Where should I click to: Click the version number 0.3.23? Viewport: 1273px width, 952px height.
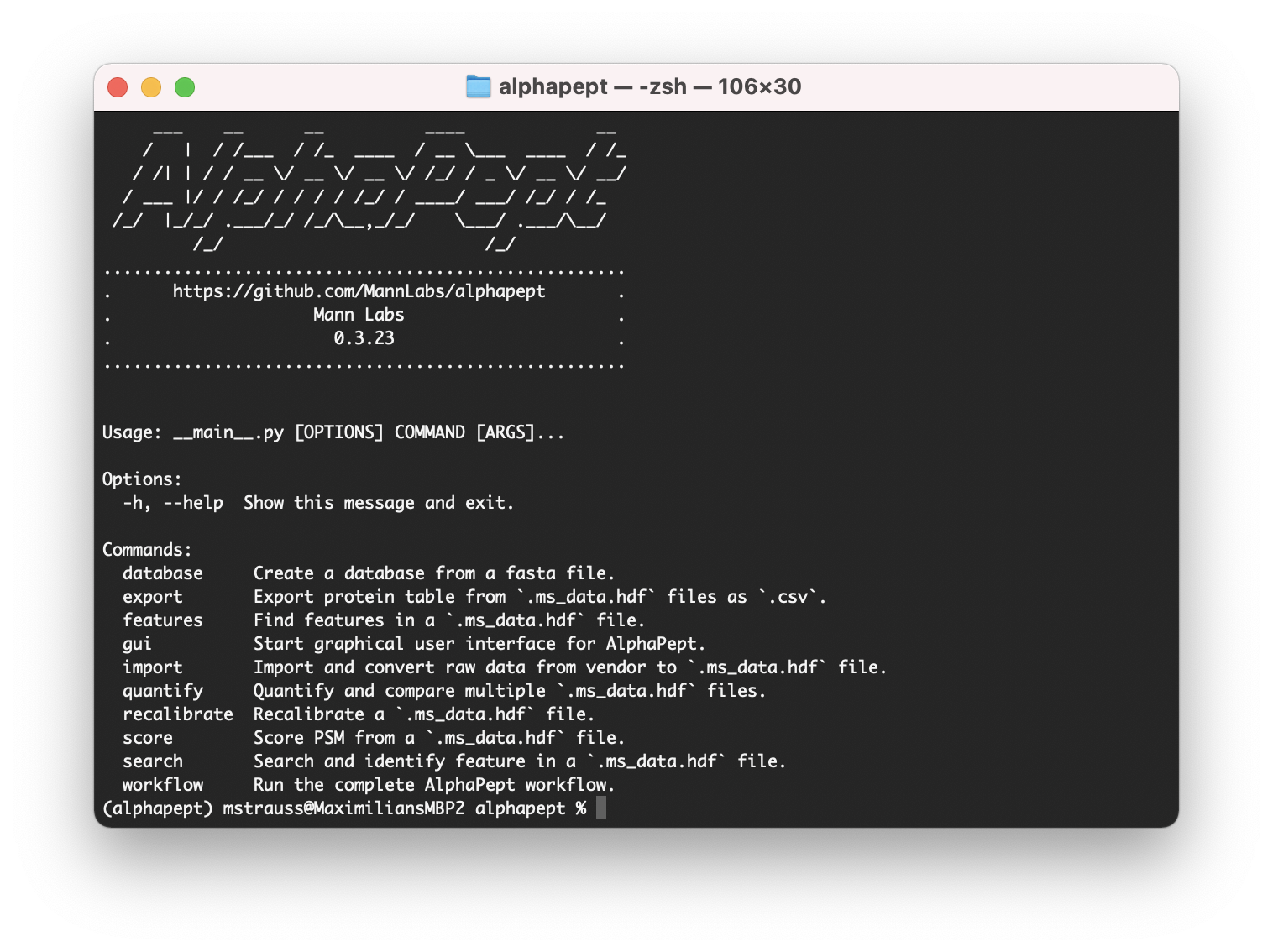(x=364, y=338)
